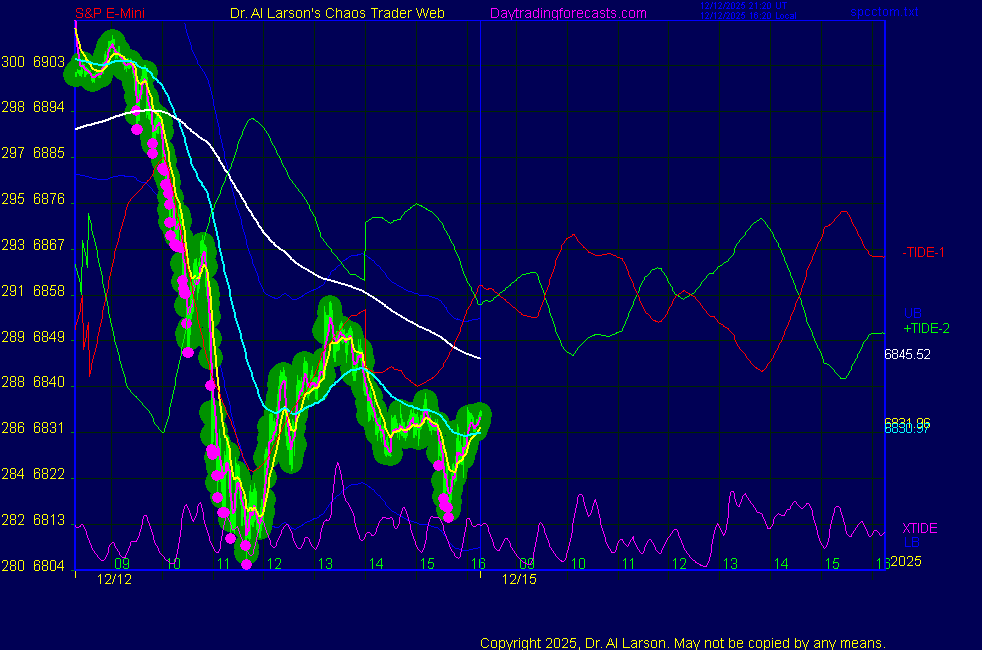Open the Daytradingforecasts.com link
This screenshot has height=650, width=982.
[567, 13]
